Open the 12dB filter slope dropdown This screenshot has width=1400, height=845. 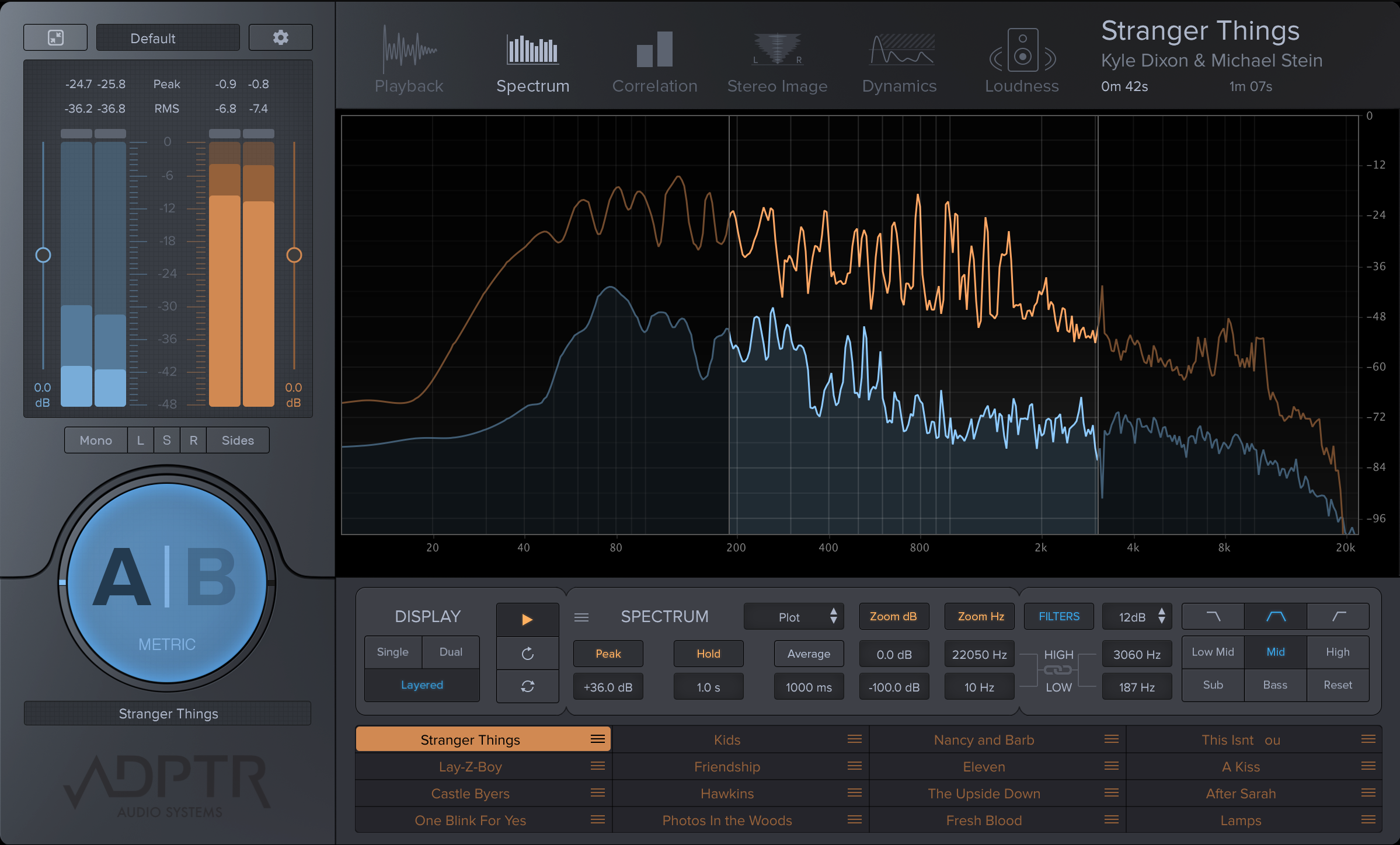1136,617
